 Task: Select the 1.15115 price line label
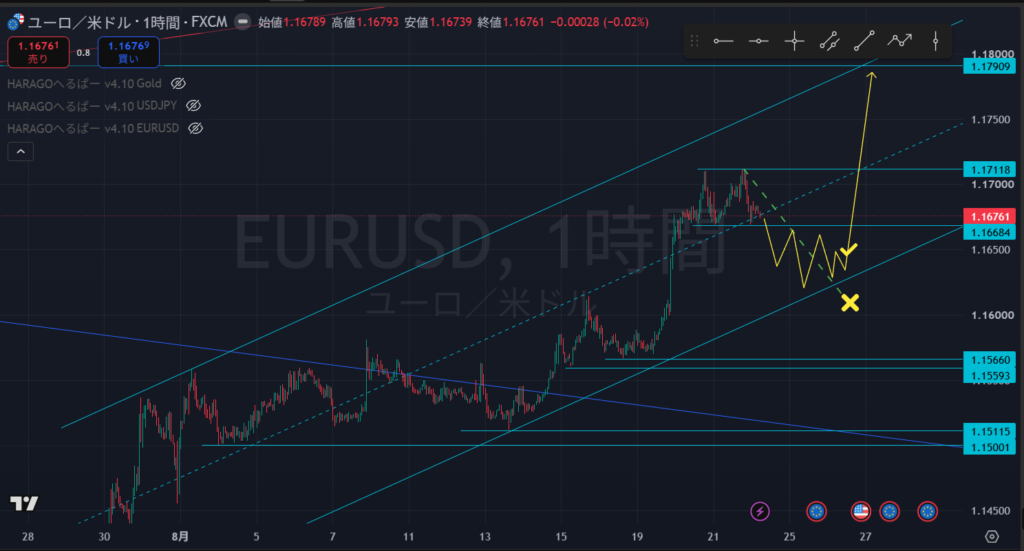[x=989, y=432]
